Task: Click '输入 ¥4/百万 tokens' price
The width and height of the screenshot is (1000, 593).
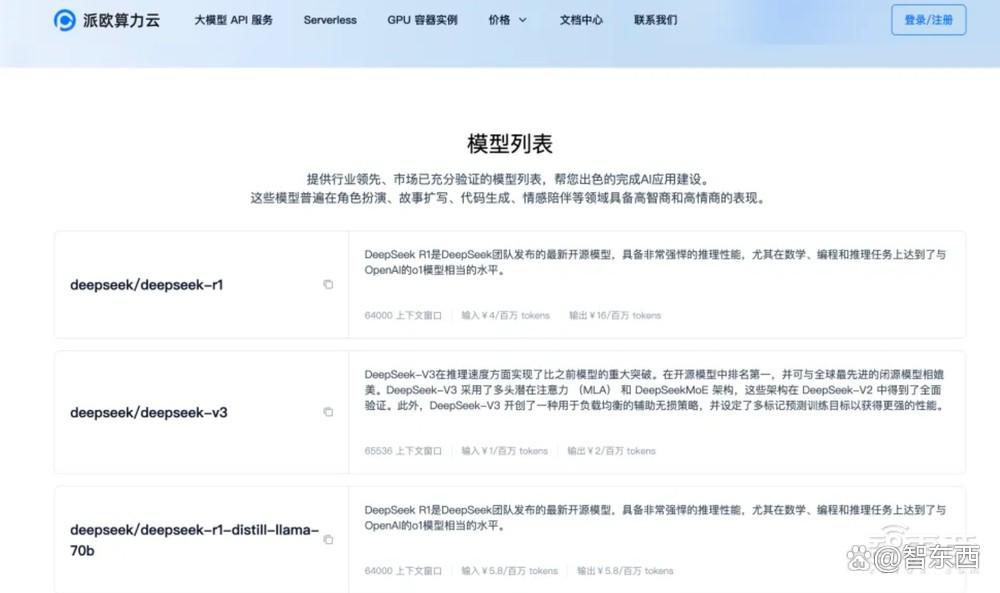Action: [x=505, y=316]
